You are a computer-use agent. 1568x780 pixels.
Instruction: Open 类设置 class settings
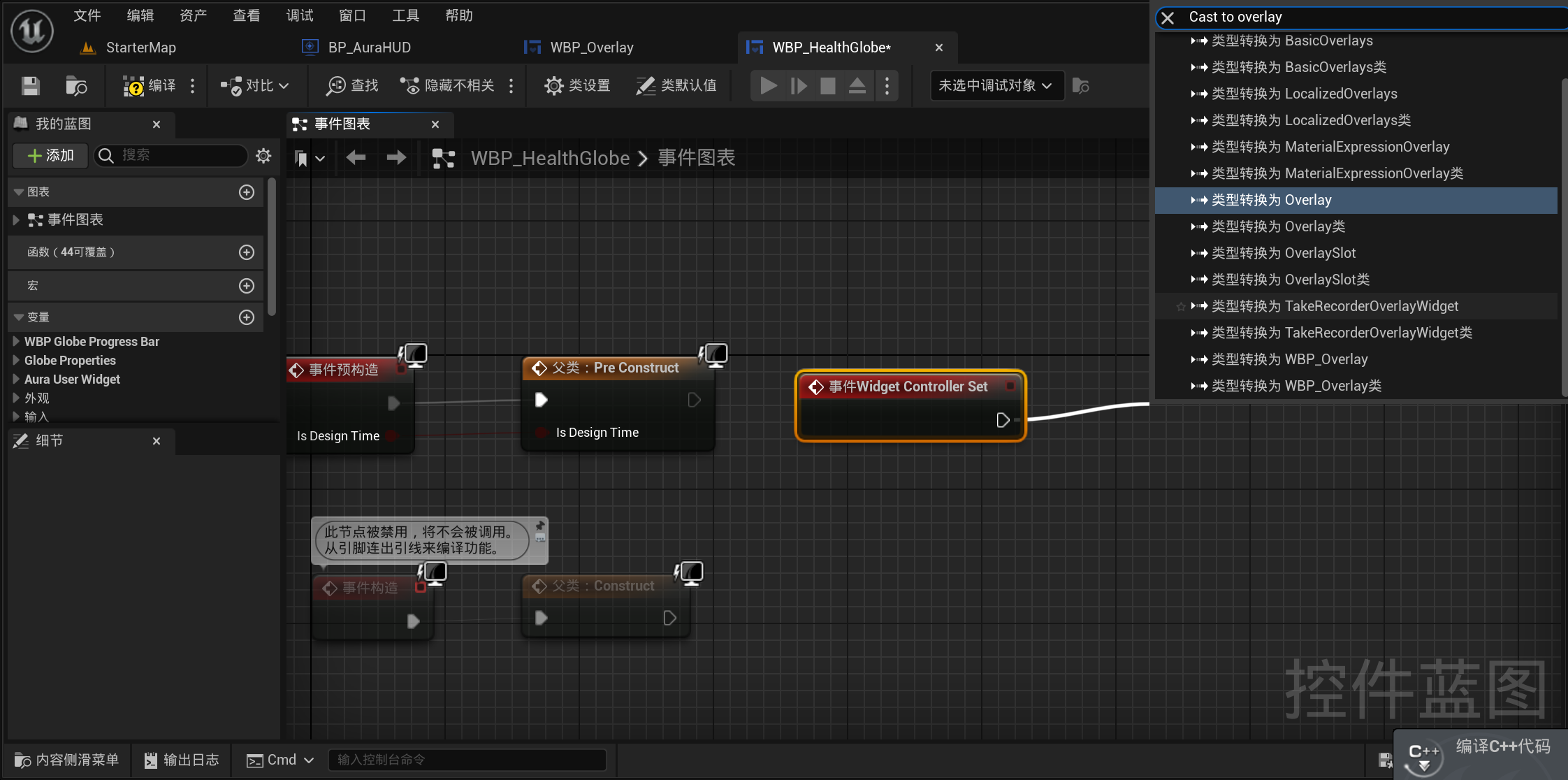[577, 86]
